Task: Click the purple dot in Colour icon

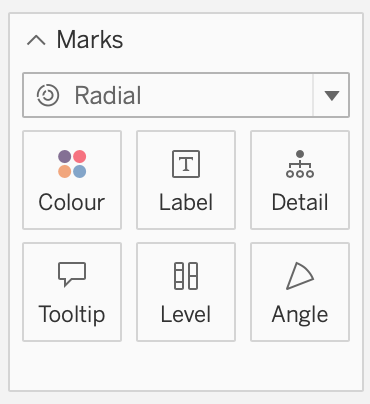Action: pos(64,156)
